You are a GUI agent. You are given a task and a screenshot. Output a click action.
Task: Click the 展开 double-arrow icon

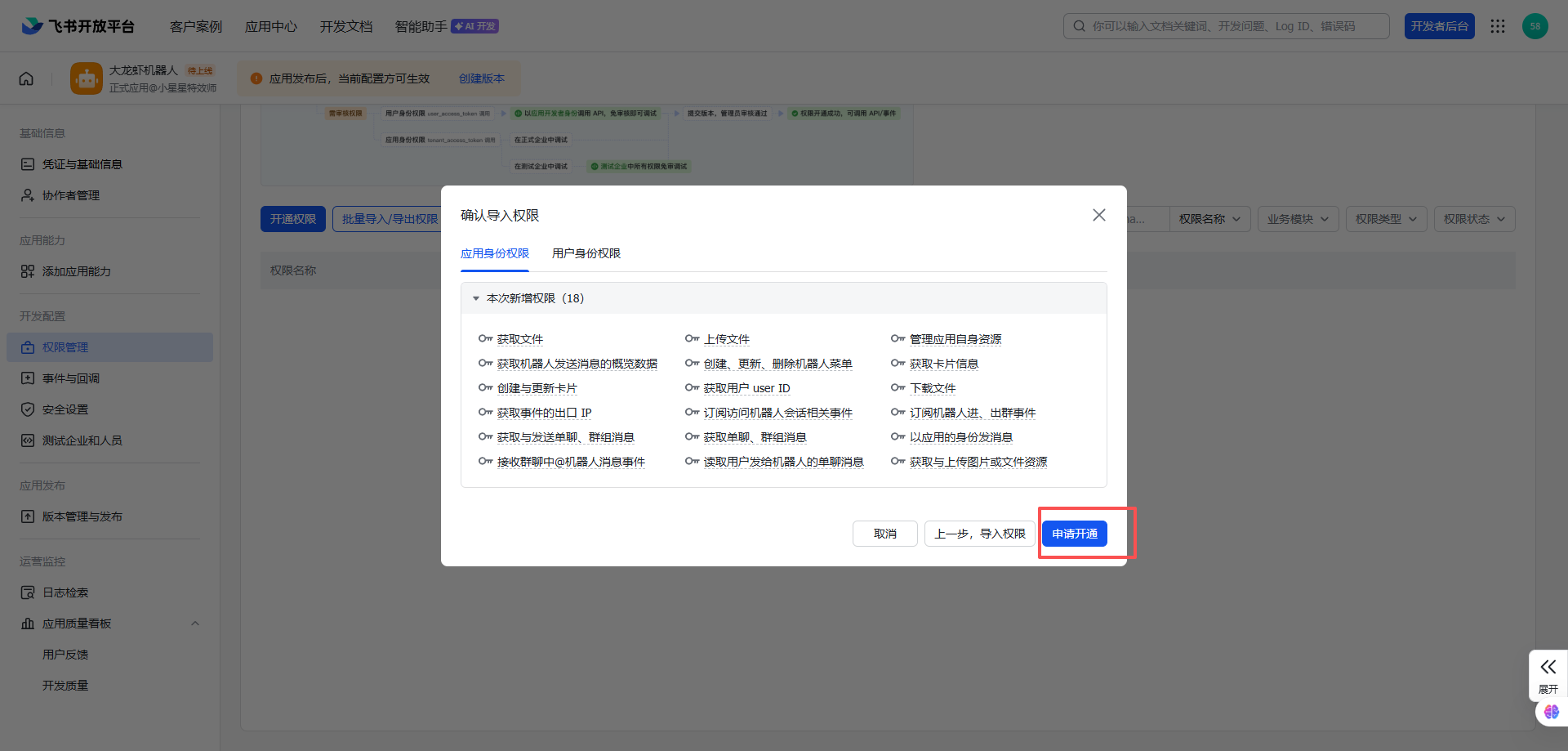pos(1548,667)
